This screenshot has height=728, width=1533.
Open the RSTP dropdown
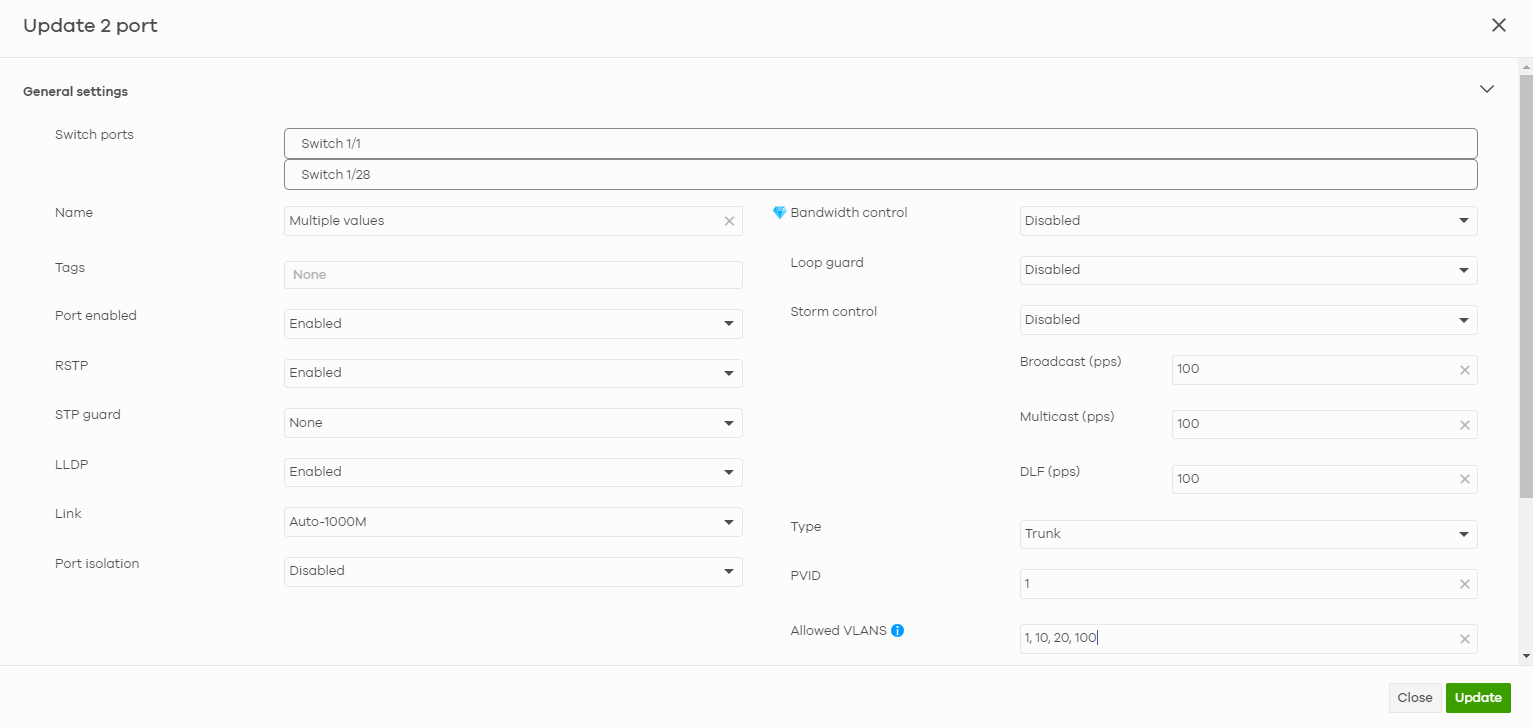tap(512, 373)
